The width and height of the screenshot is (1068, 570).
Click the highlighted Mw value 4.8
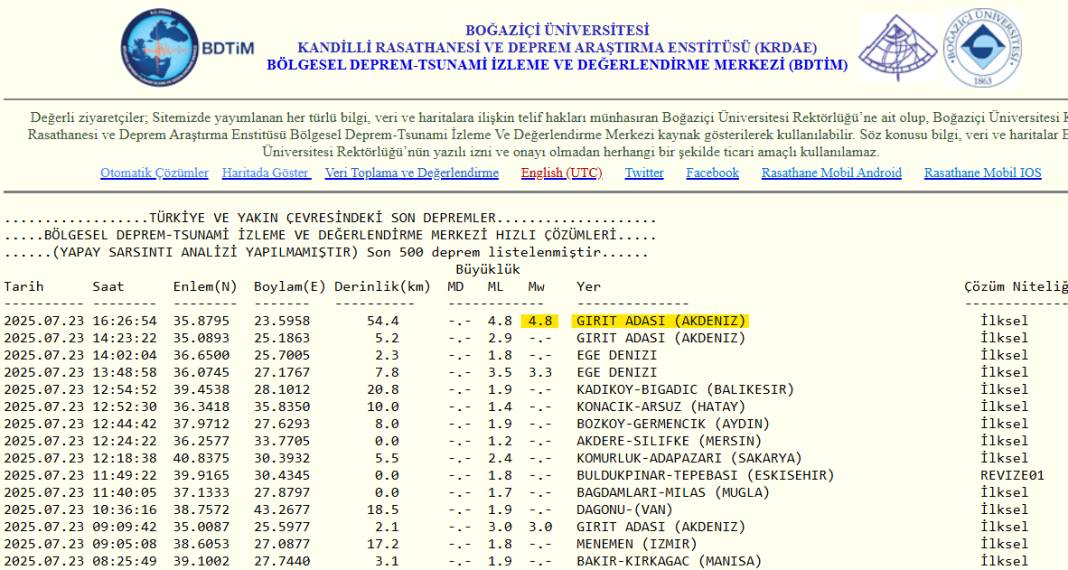click(x=539, y=321)
